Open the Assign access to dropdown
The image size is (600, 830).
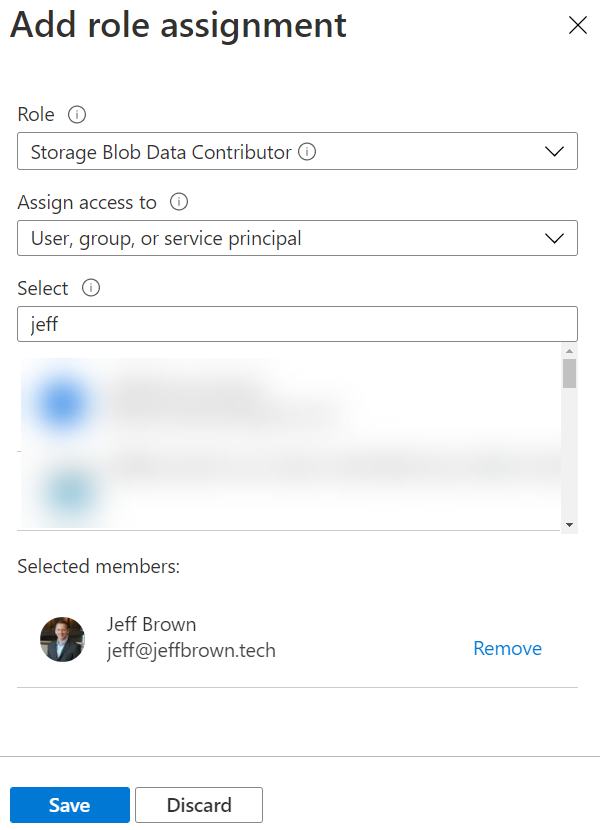coord(557,238)
